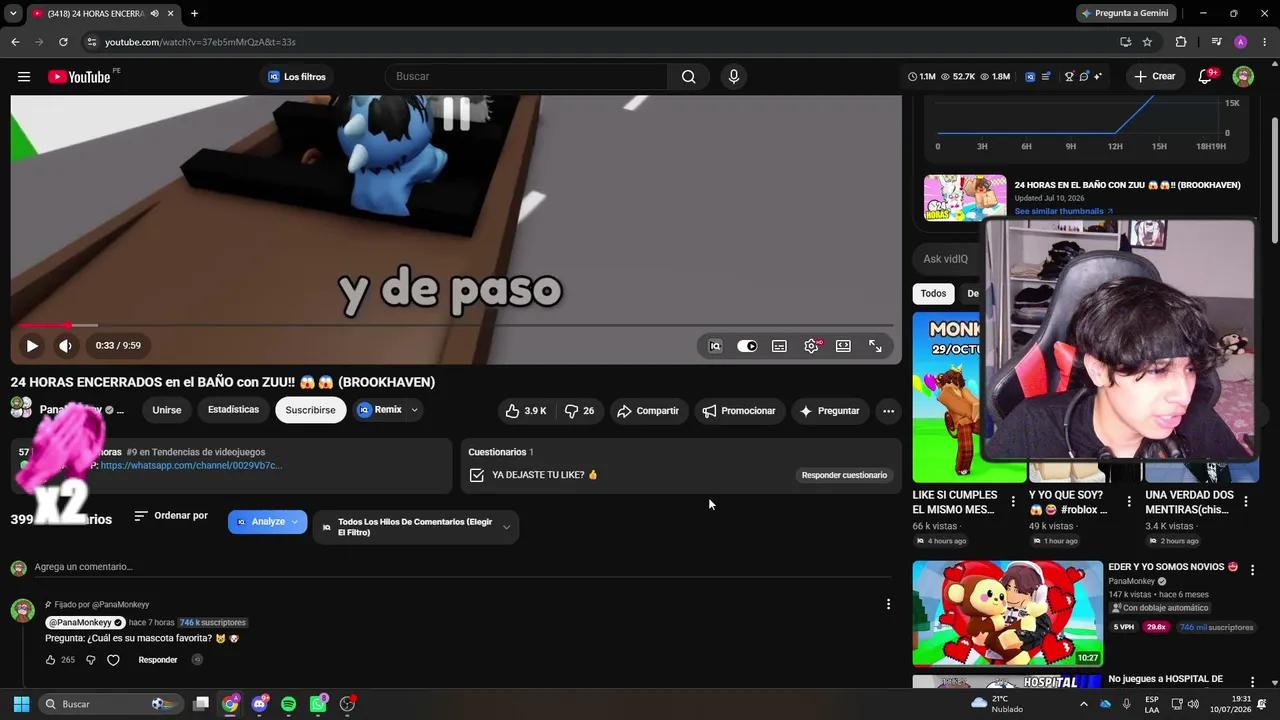Check the YA DEJASTE TU LIKE checkbox
Screen dimensions: 1280x720
coord(477,475)
